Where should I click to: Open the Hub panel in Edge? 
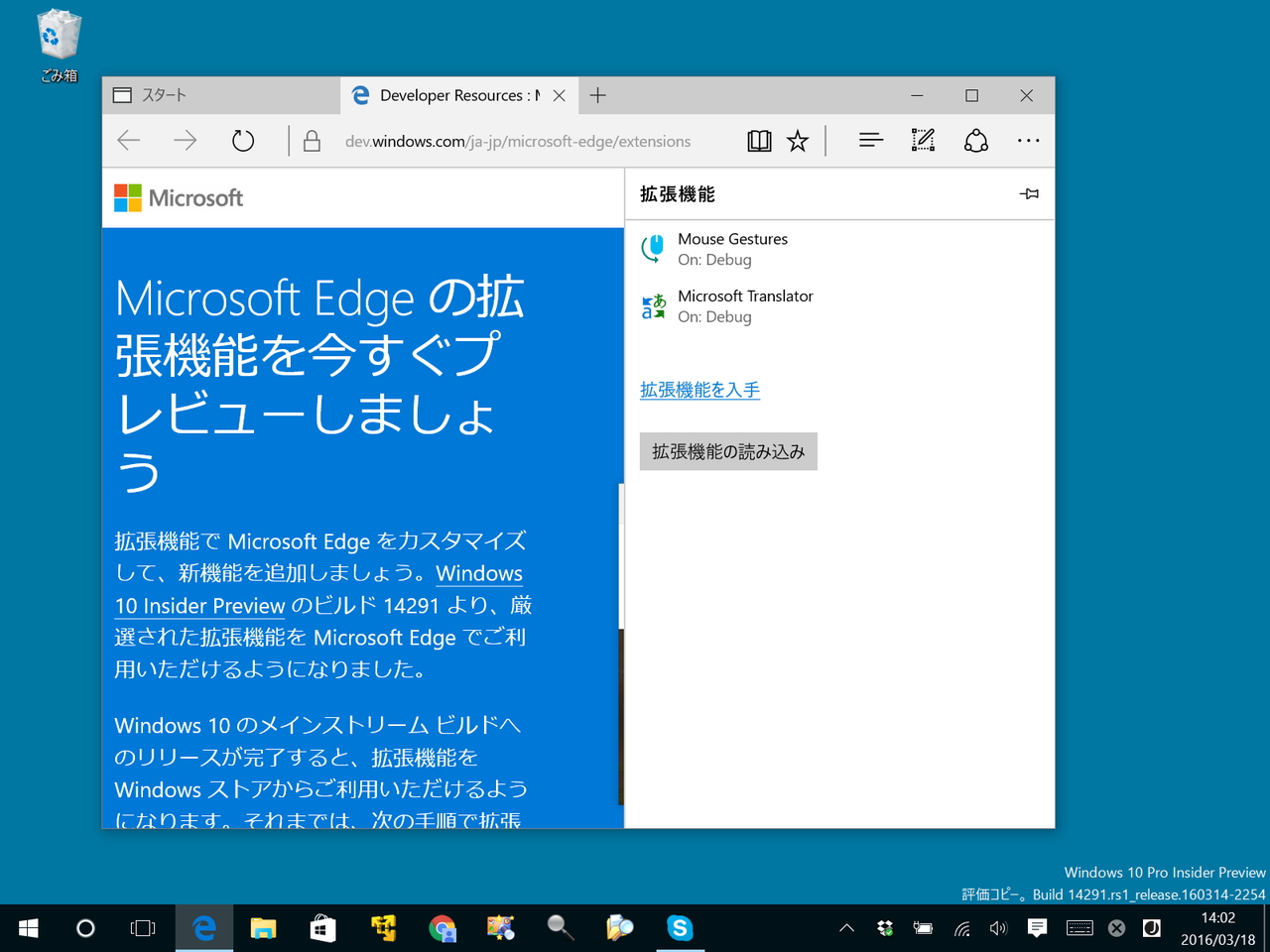pos(870,140)
